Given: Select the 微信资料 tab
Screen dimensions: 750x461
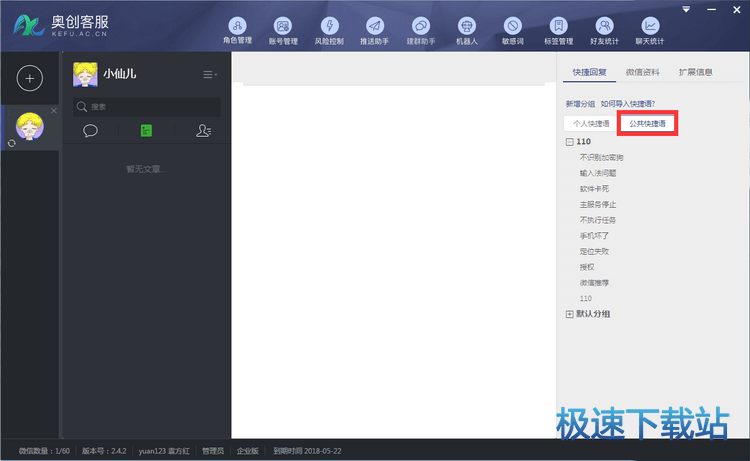Looking at the screenshot, I should tap(642, 72).
